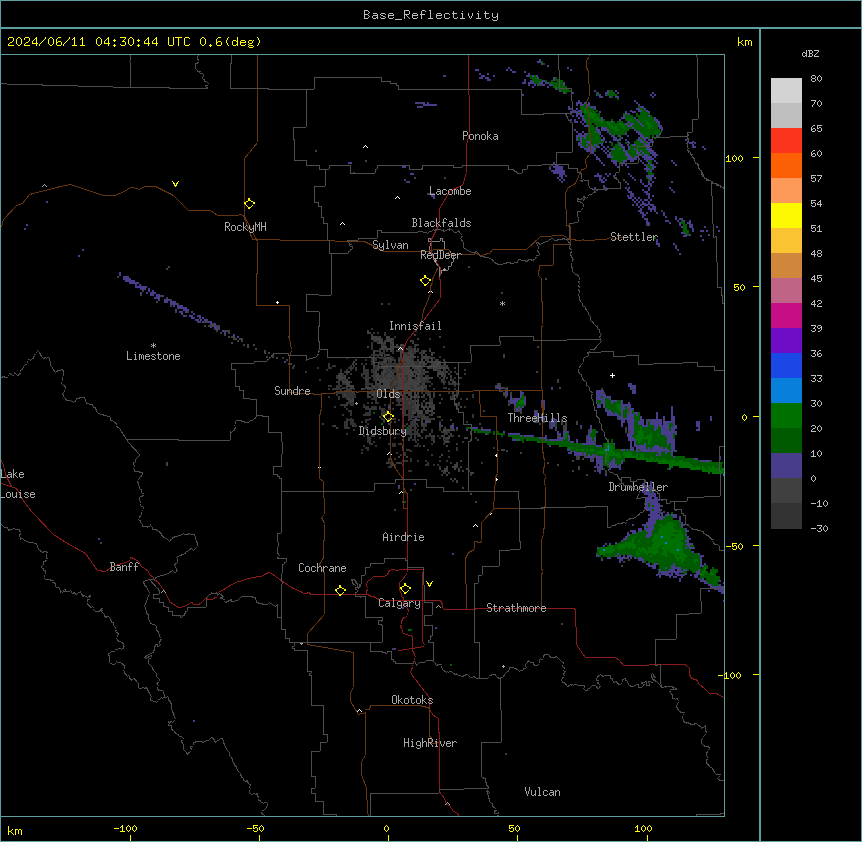Click the RedDeer city label
This screenshot has width=862, height=842.
point(440,255)
